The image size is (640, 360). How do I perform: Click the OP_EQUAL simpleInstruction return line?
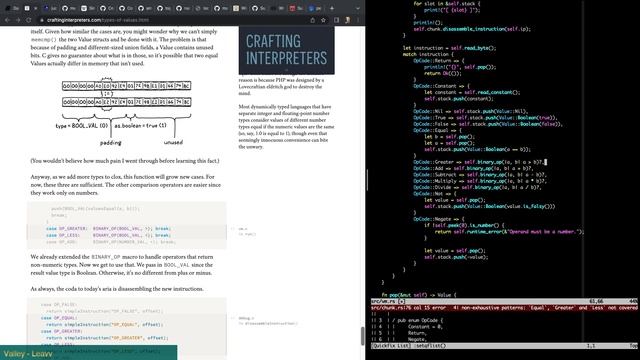[x=104, y=324]
